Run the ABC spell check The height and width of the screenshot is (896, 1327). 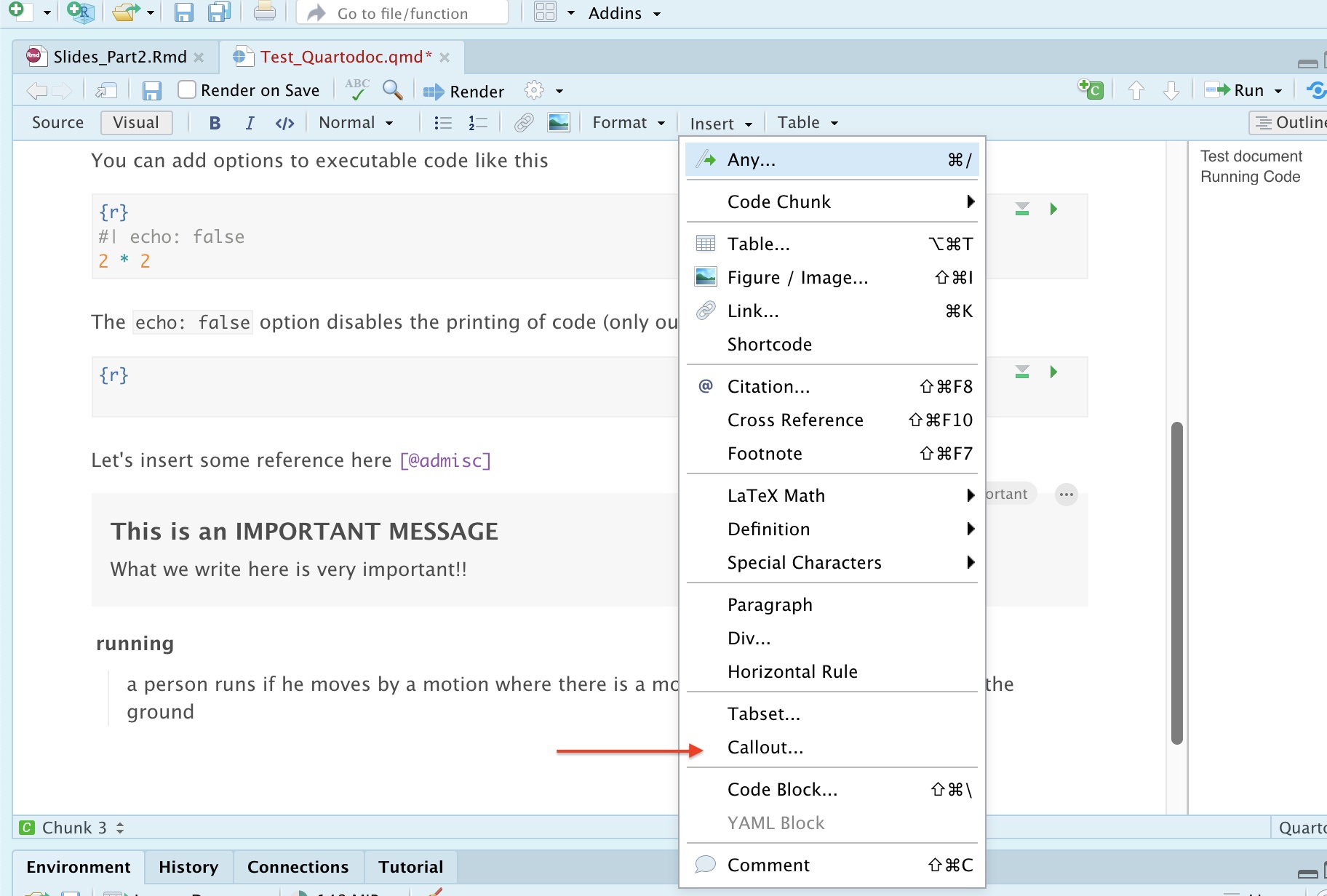tap(357, 89)
